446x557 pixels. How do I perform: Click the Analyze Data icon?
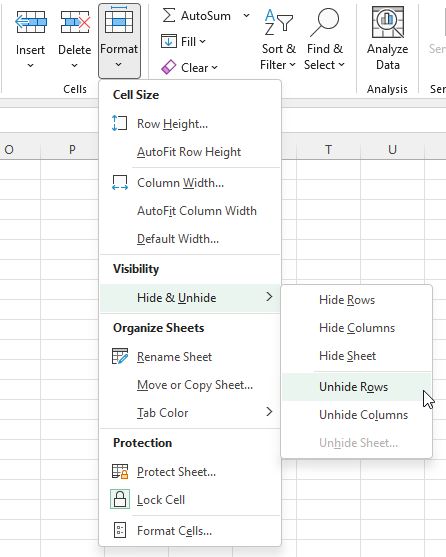(x=388, y=22)
